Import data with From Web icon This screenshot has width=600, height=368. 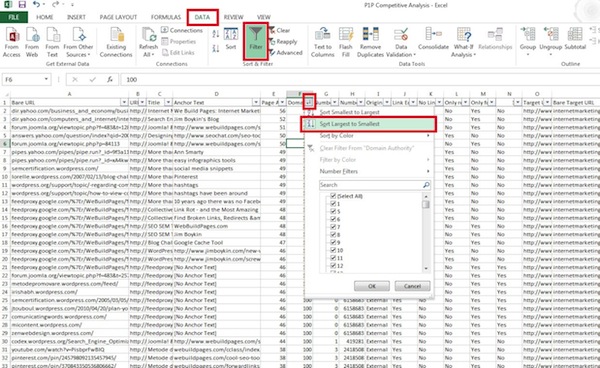32,42
